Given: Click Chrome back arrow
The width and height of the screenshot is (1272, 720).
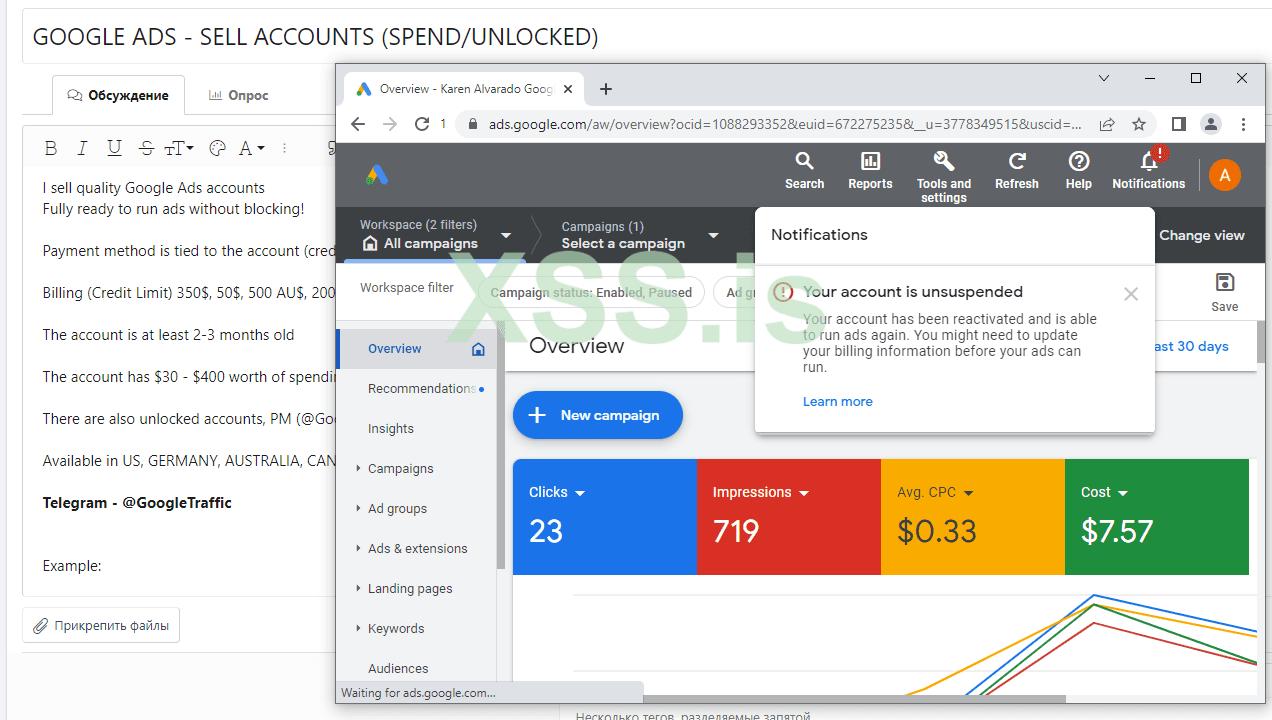Looking at the screenshot, I should pyautogui.click(x=358, y=124).
